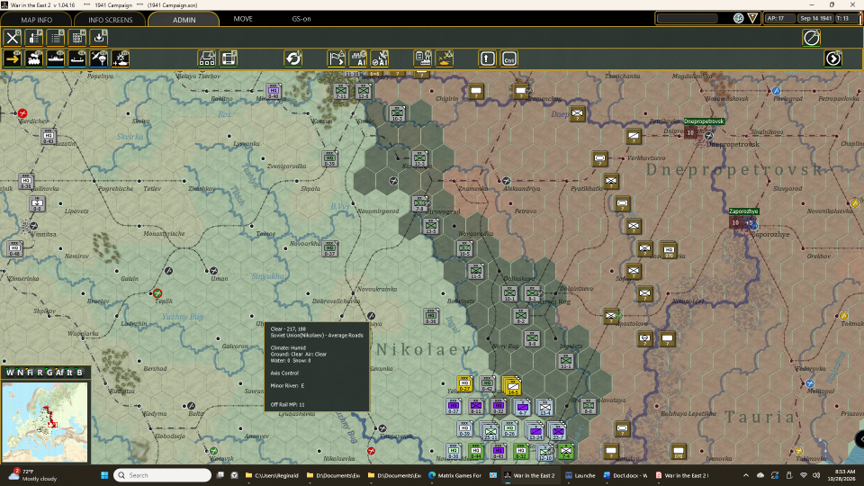Click the rail repair AI icon
Image resolution: width=864 pixels, height=486 pixels.
358,58
